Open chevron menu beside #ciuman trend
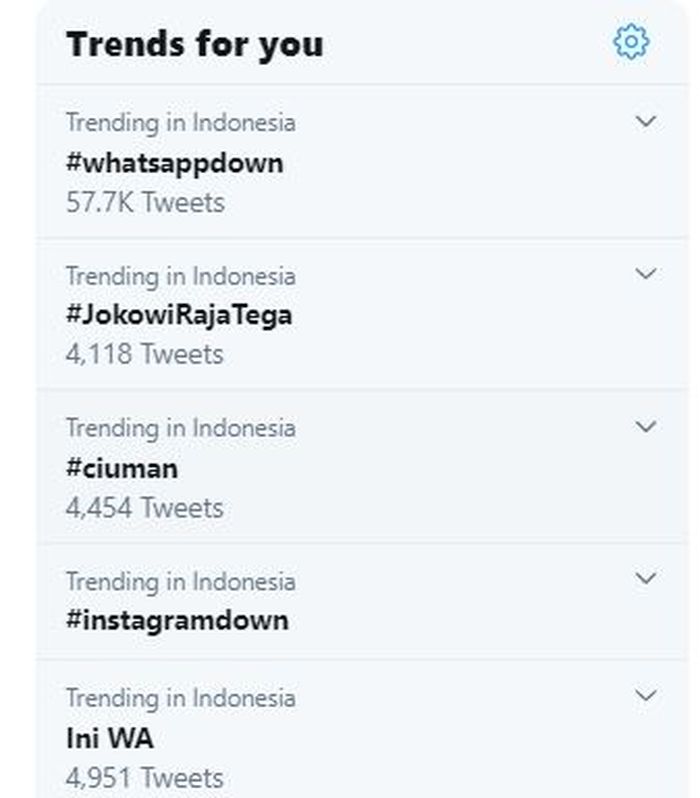Viewport: 700px width, 798px height. [646, 426]
